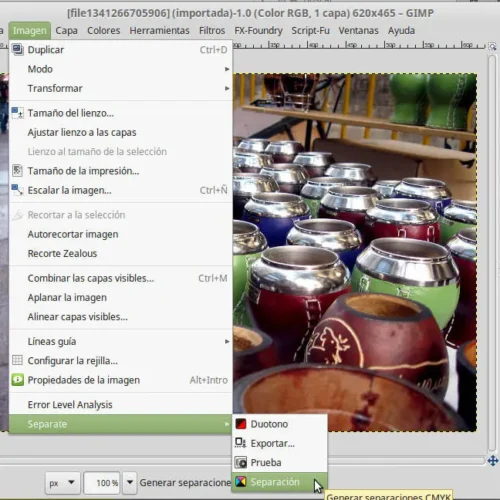Click the navigation cross-arrows icon below scrollbar
This screenshot has width=500, height=500.
[x=493, y=461]
